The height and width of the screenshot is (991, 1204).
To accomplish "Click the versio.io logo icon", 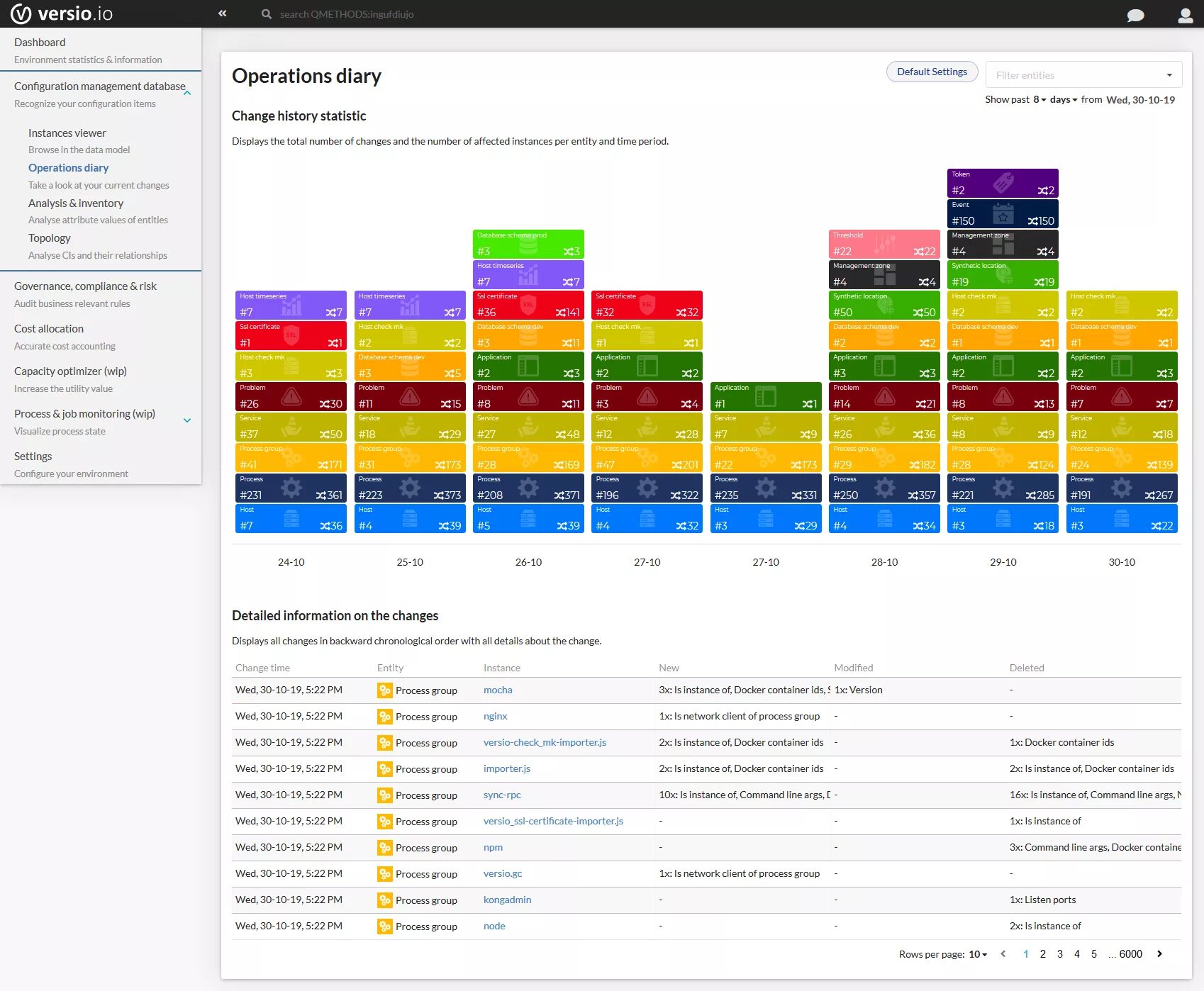I will coord(21,14).
